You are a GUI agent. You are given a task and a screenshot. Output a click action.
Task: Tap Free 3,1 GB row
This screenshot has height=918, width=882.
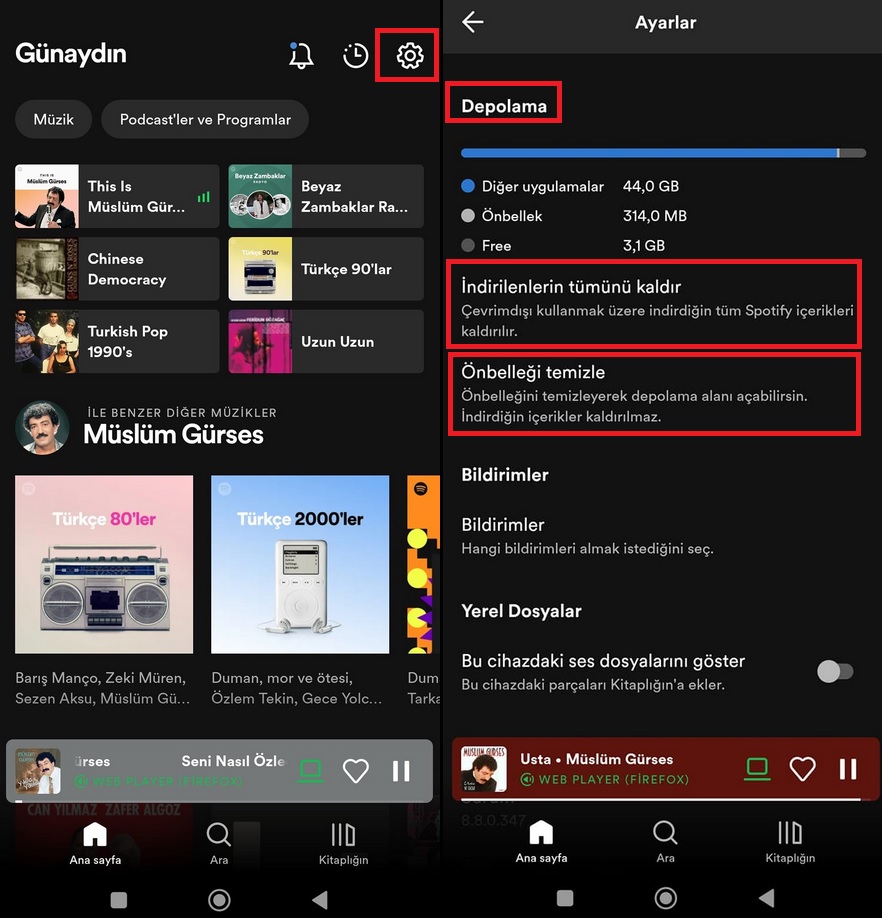pos(563,246)
